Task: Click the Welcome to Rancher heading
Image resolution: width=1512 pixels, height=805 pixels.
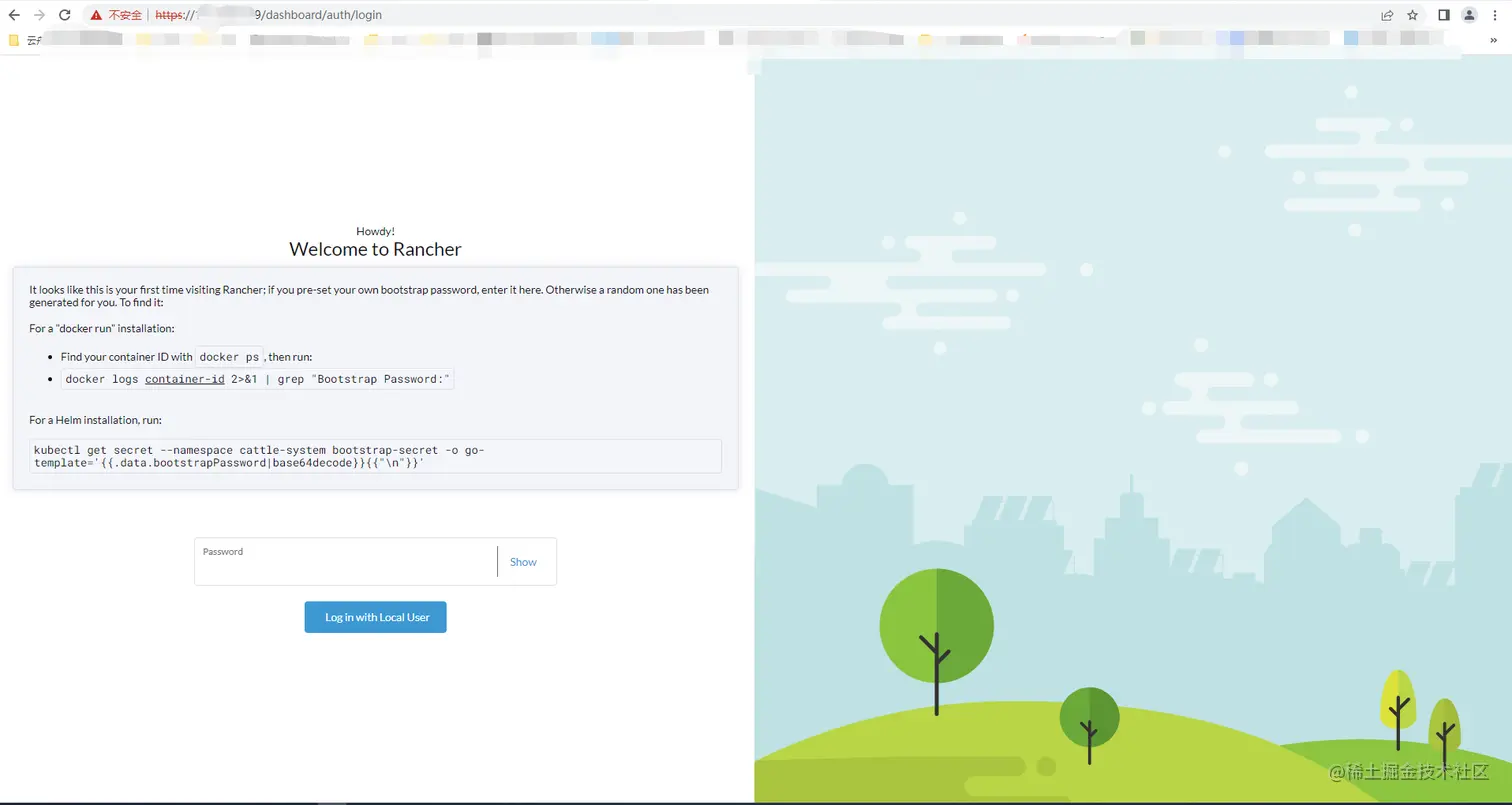Action: [375, 249]
